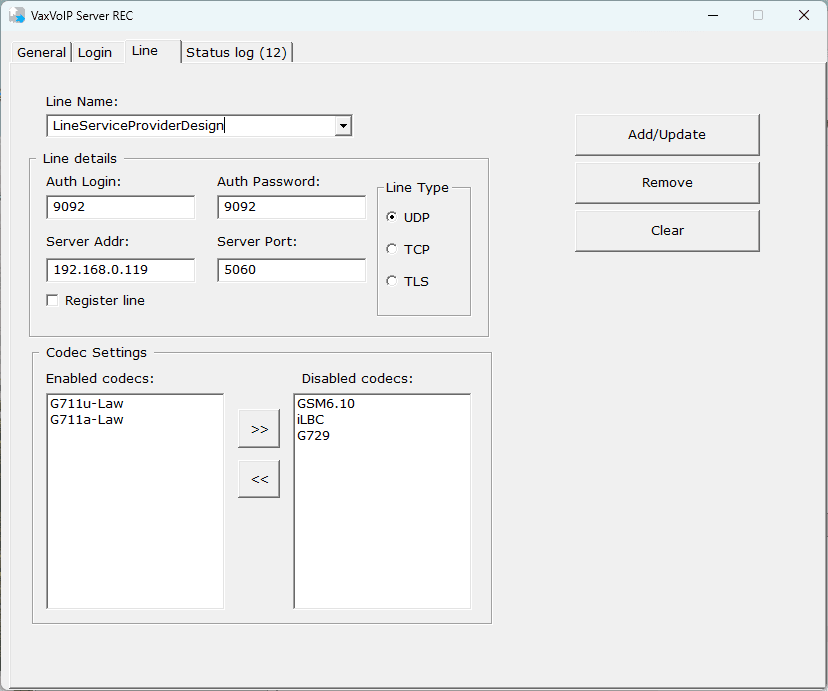Click the Add/Update button
Screen dimensions: 828x691
(x=667, y=135)
